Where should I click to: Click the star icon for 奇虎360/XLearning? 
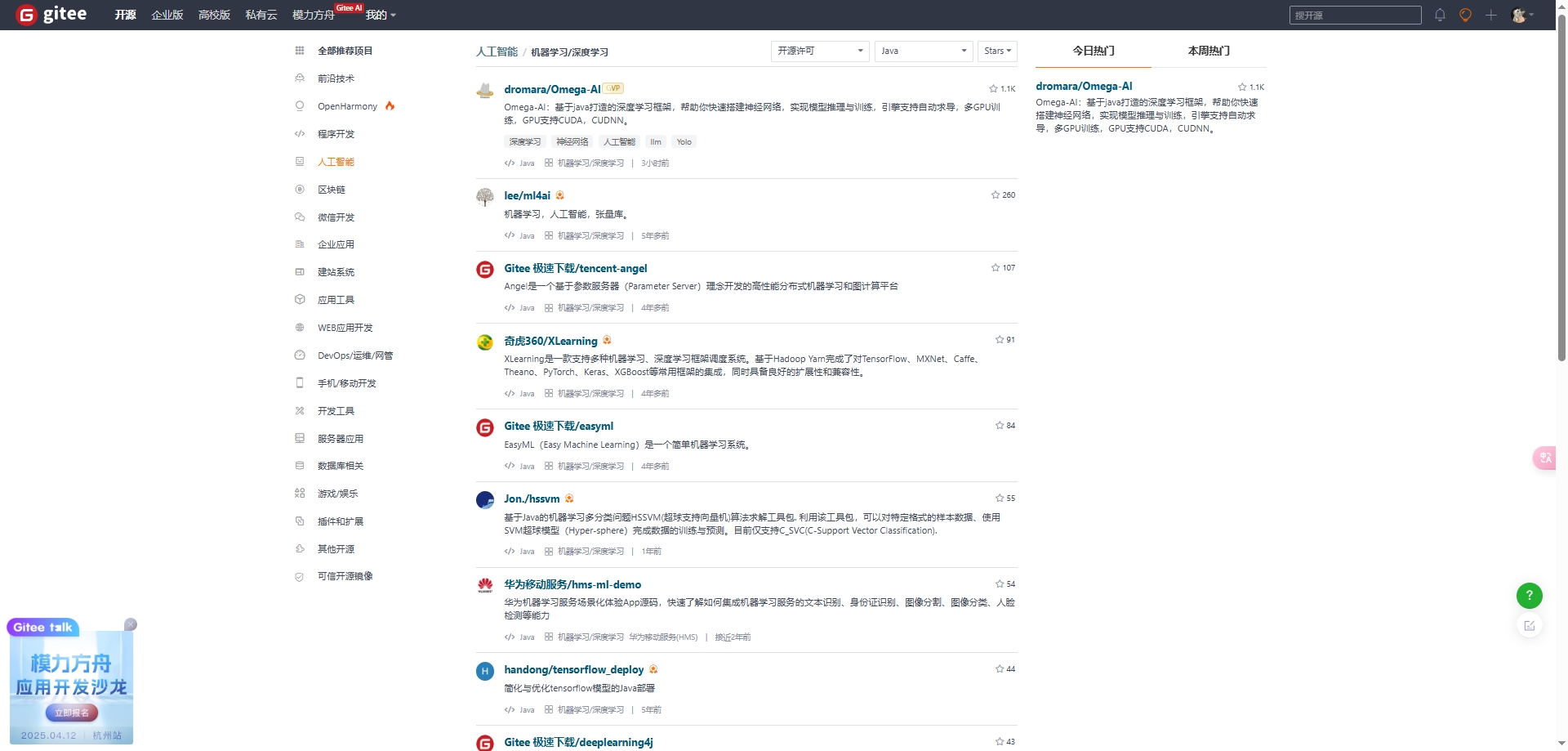(x=999, y=340)
